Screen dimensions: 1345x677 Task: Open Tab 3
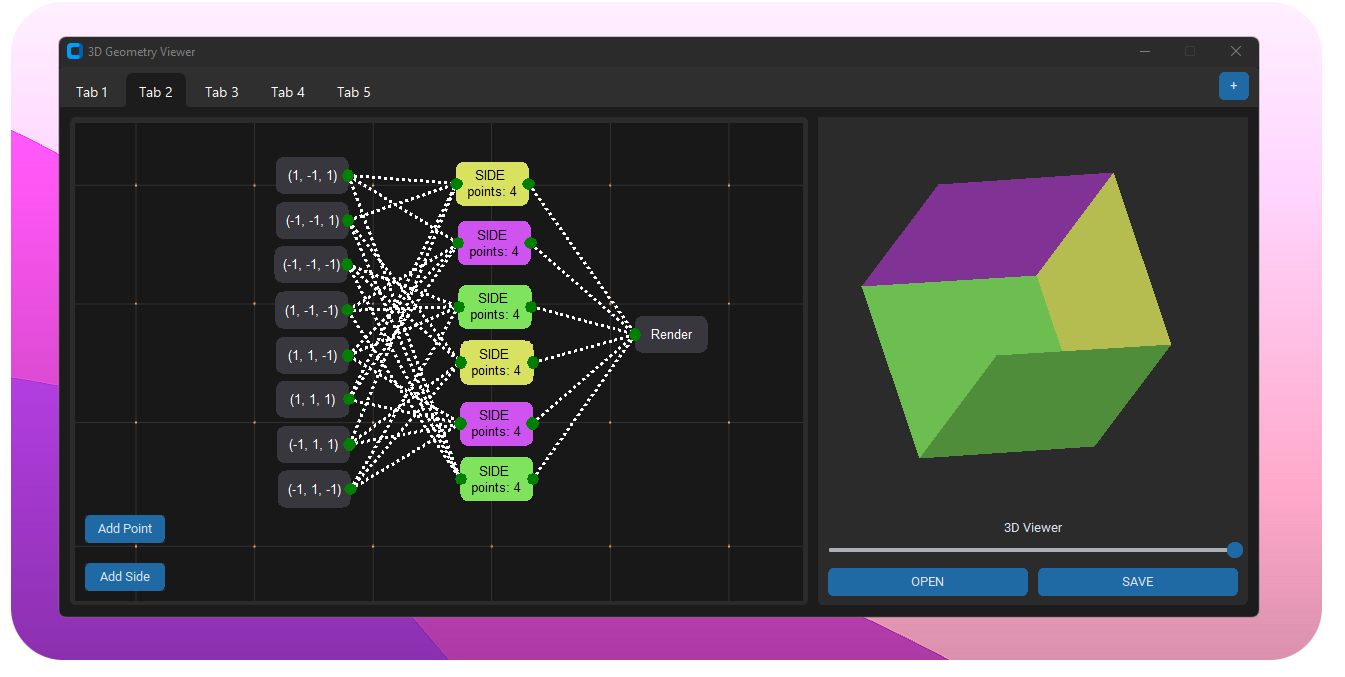pyautogui.click(x=222, y=92)
